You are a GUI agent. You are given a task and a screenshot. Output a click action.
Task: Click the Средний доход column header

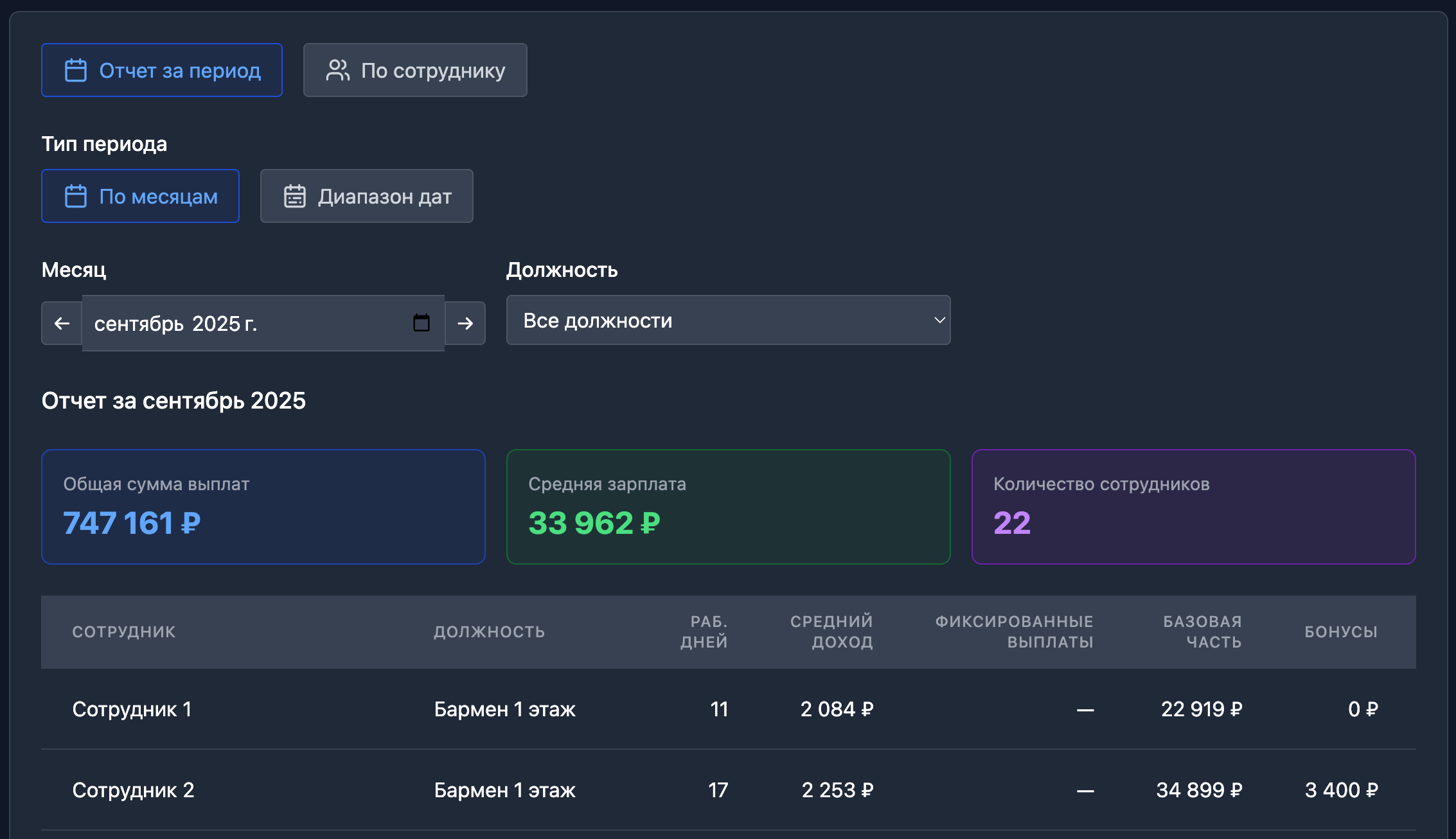click(831, 631)
